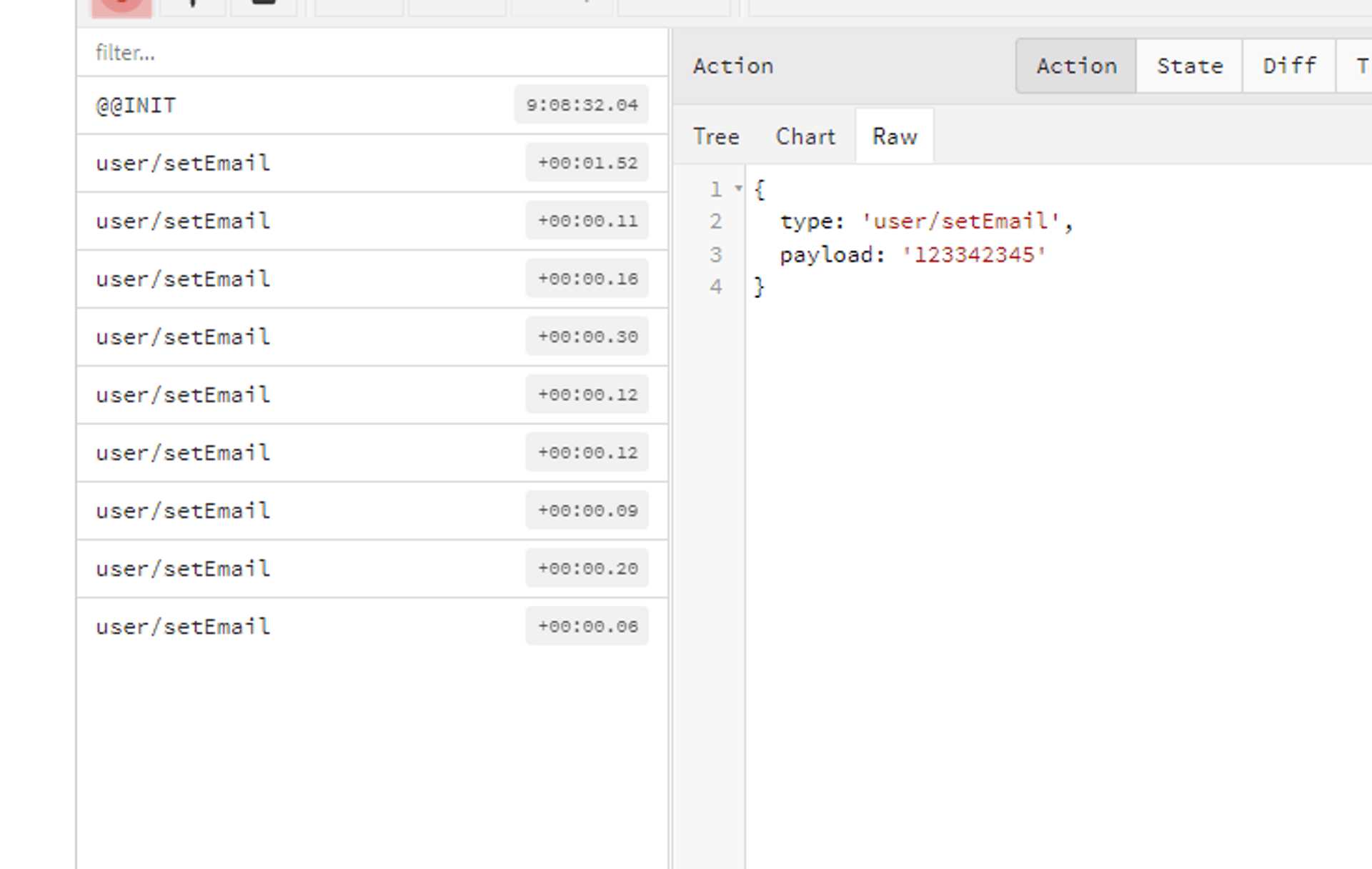
Task: Switch to the State inspector tab
Action: click(x=1189, y=66)
